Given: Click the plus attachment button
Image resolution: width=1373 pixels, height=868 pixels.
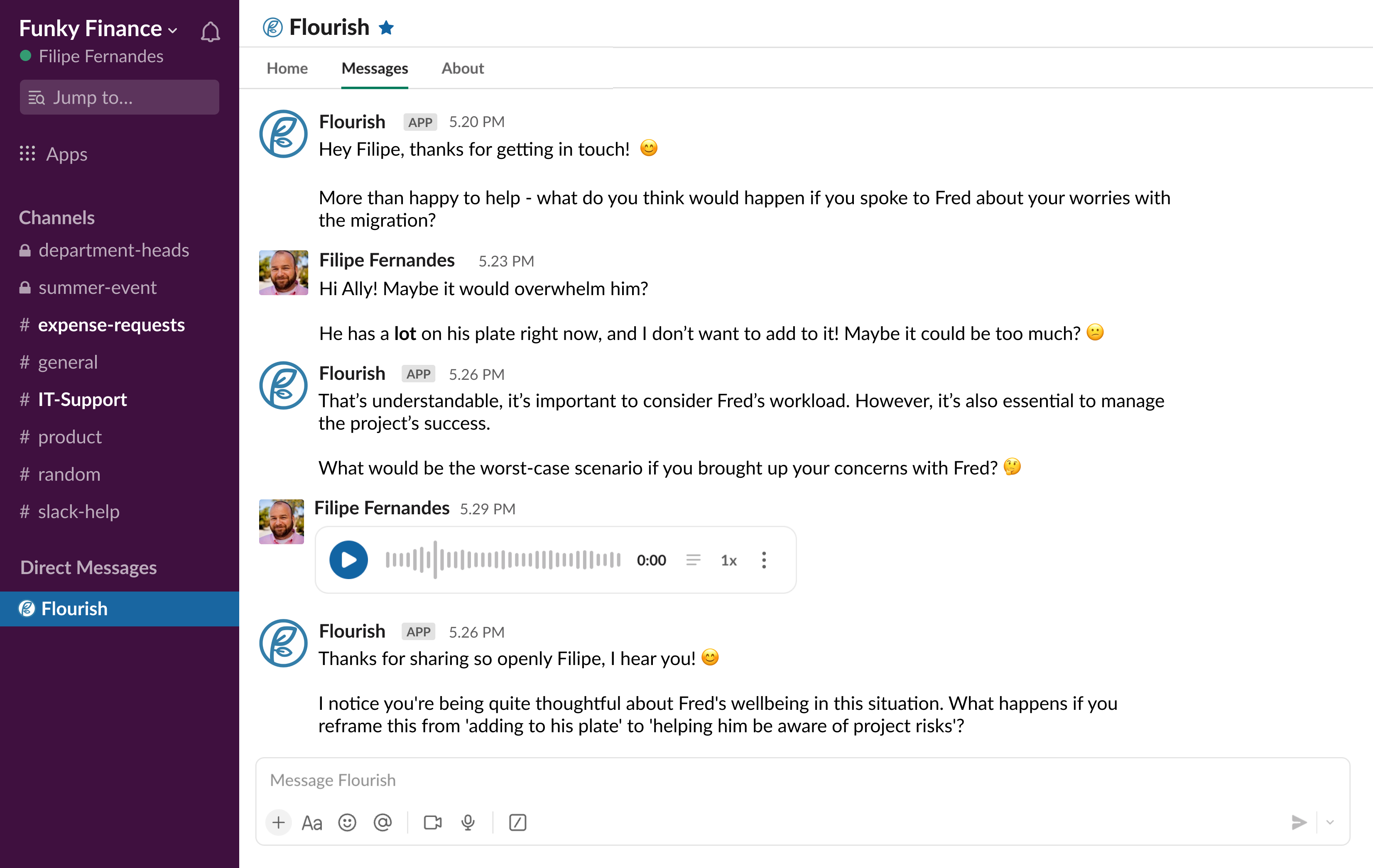Looking at the screenshot, I should pos(278,822).
